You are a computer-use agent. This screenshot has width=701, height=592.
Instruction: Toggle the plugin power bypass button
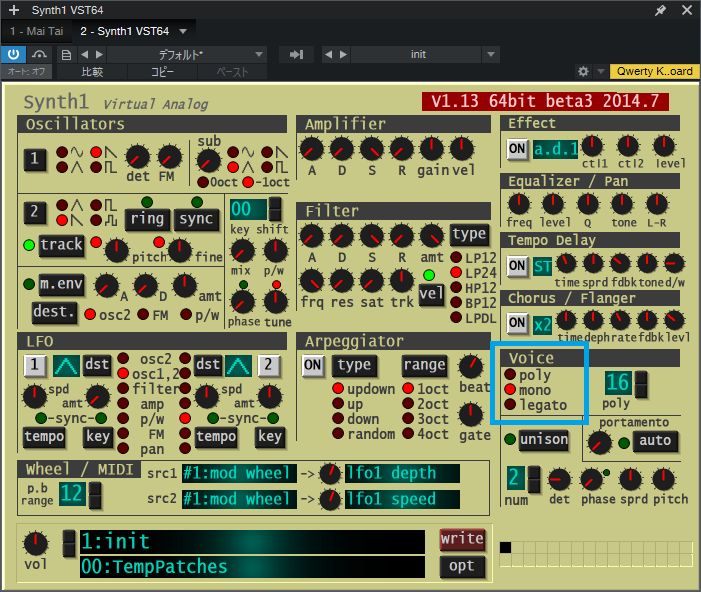pyautogui.click(x=14, y=54)
